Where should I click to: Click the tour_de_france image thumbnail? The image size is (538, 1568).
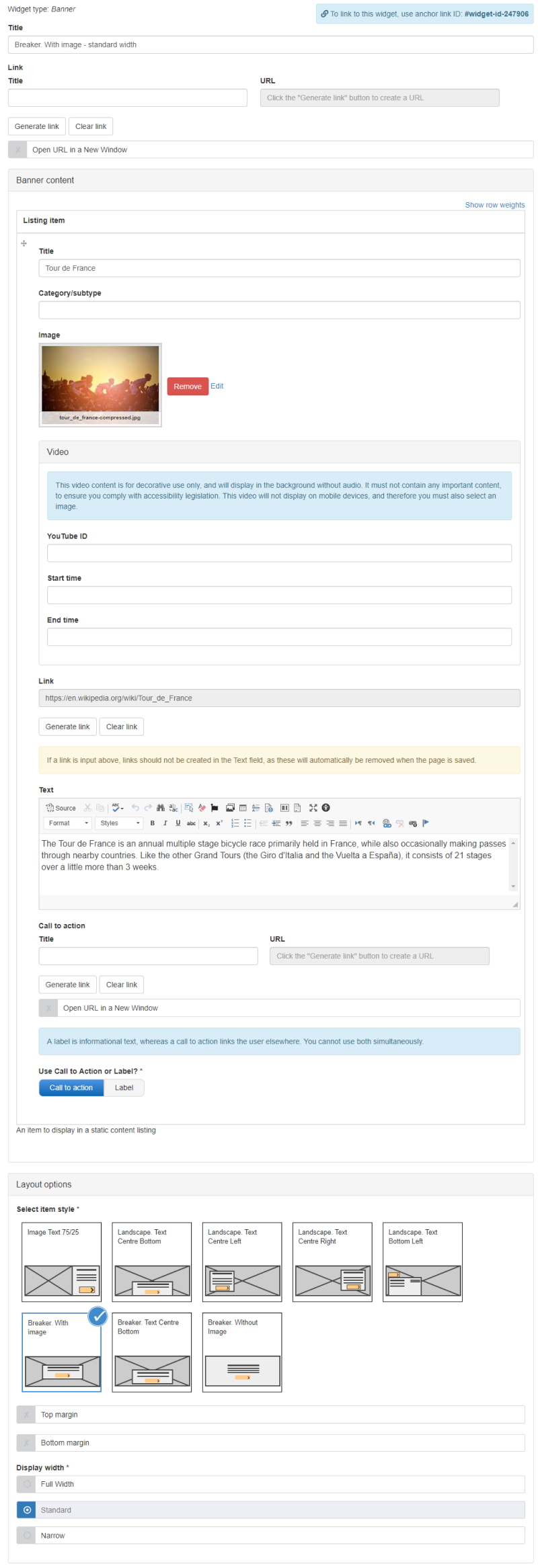click(x=100, y=384)
